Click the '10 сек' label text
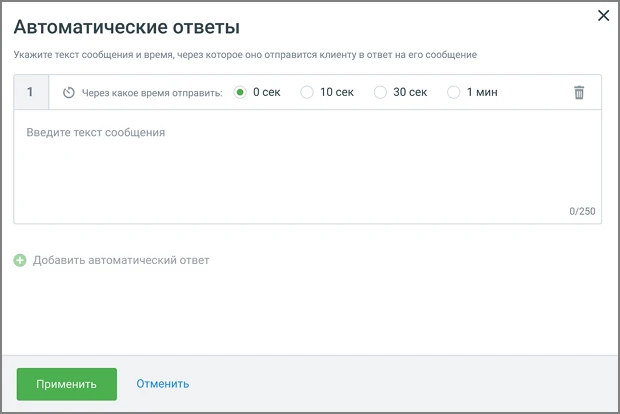 (337, 92)
